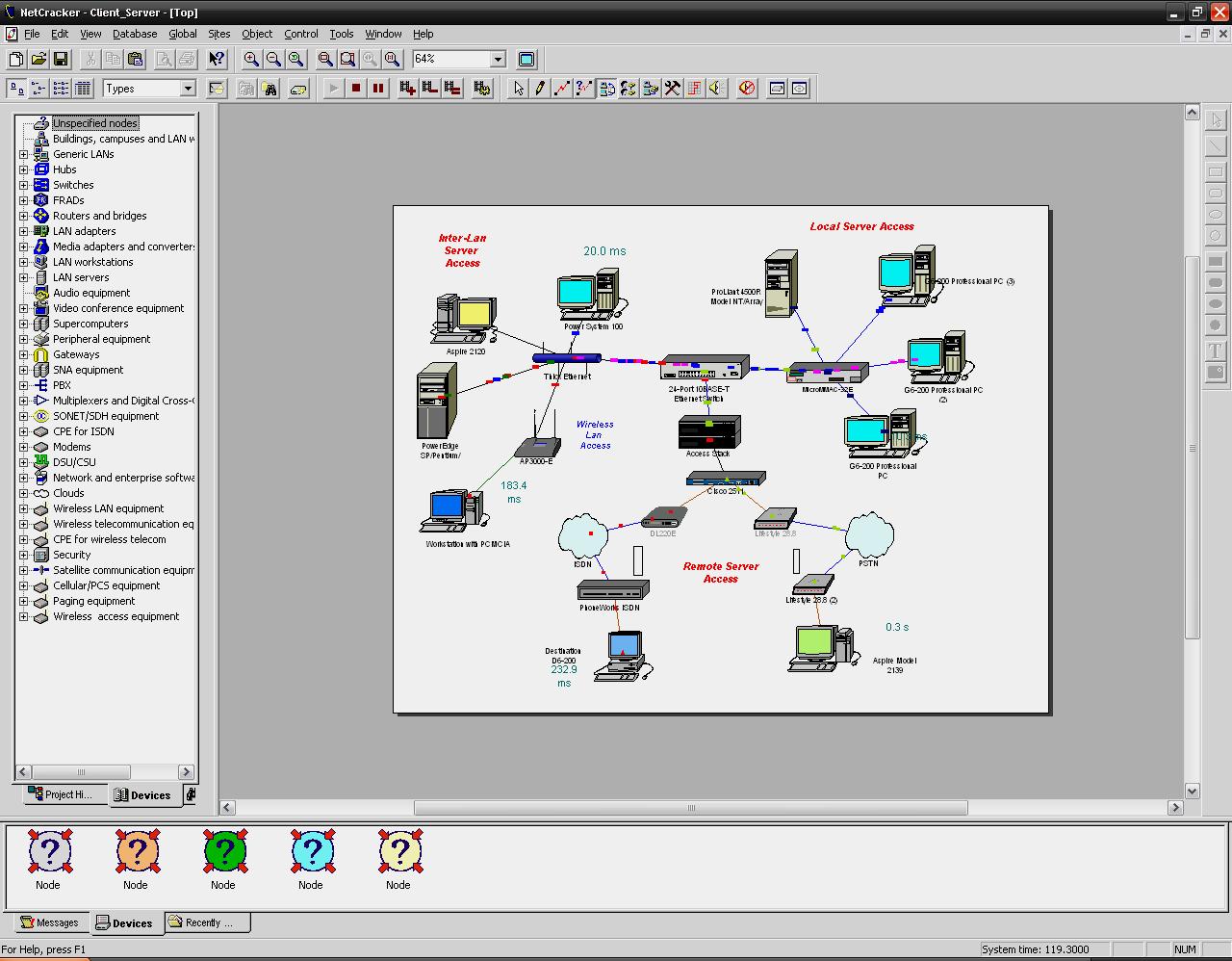Image resolution: width=1232 pixels, height=961 pixels.
Task: Select the text T tool in right palette
Action: (1216, 351)
